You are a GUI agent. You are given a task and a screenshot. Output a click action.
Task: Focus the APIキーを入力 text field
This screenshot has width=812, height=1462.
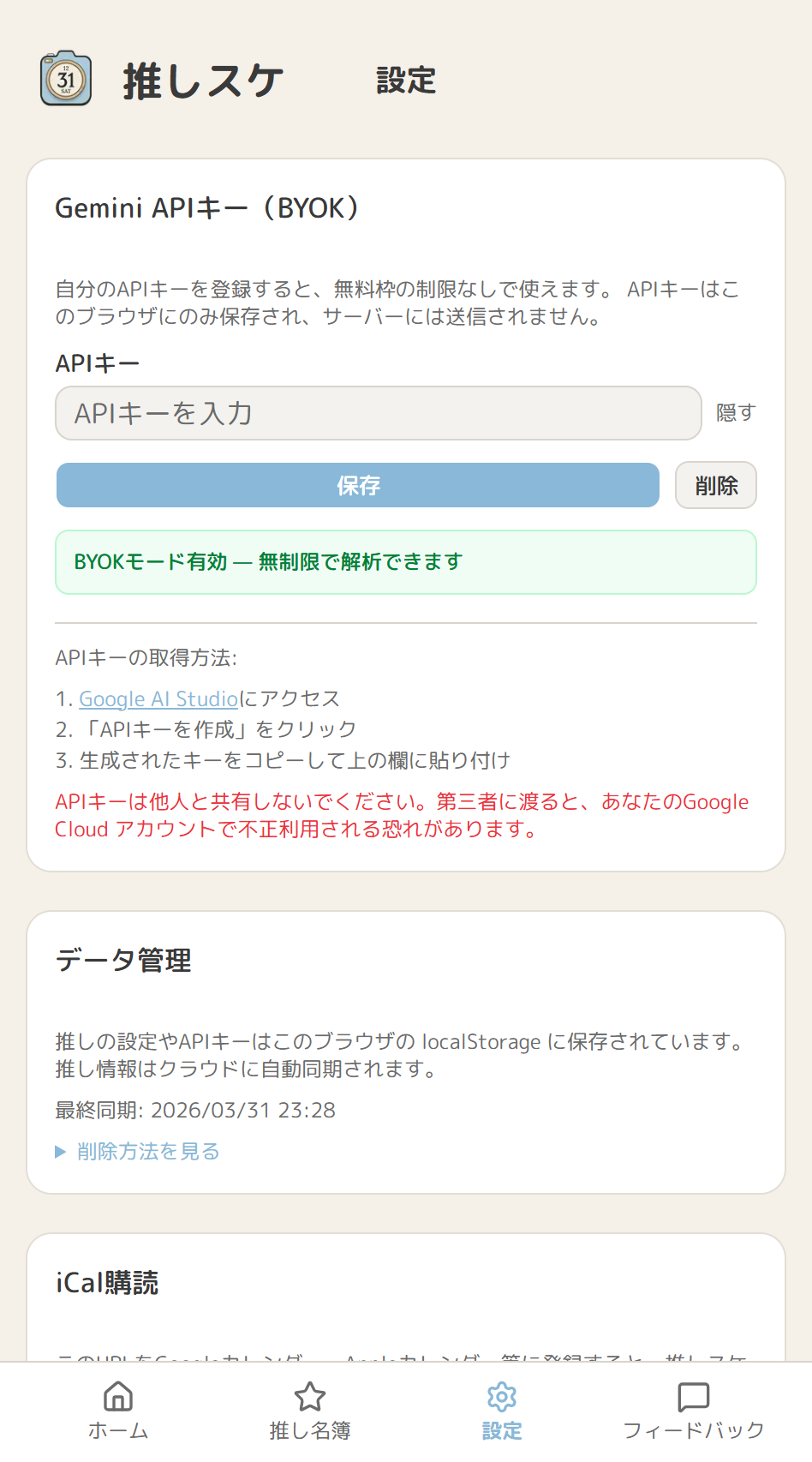click(x=378, y=413)
